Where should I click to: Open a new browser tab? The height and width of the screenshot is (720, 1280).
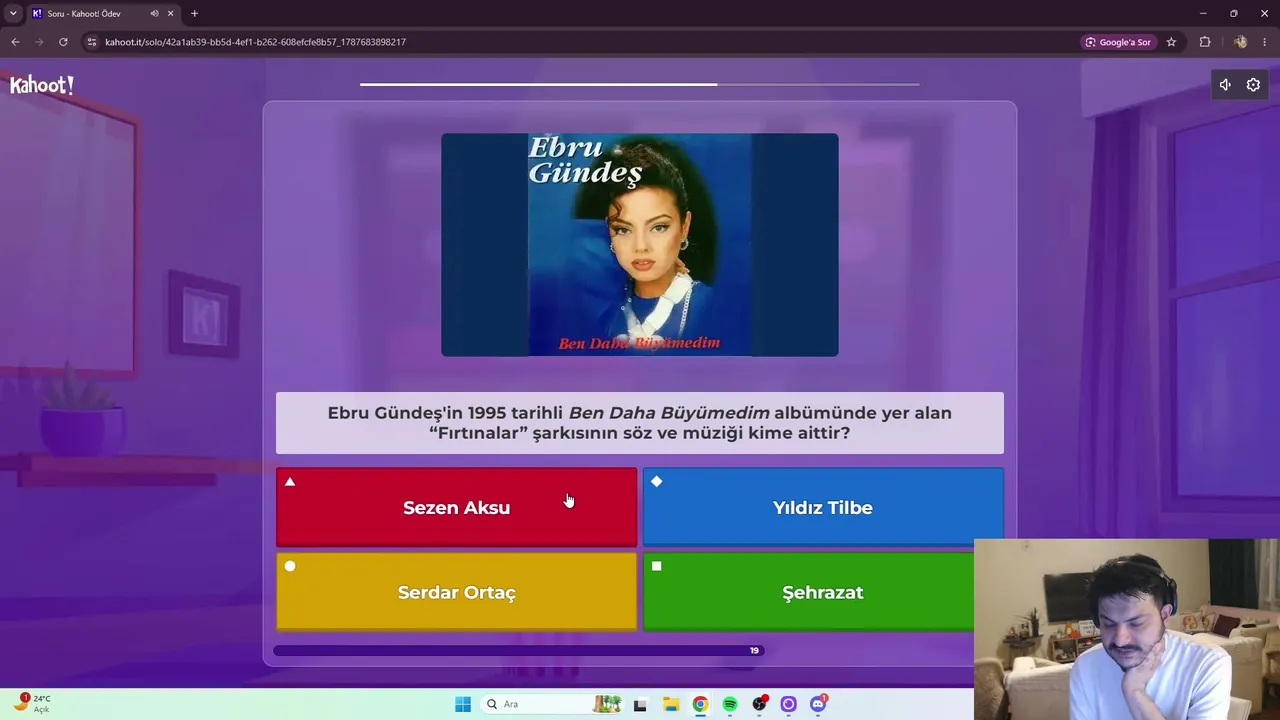(x=194, y=14)
